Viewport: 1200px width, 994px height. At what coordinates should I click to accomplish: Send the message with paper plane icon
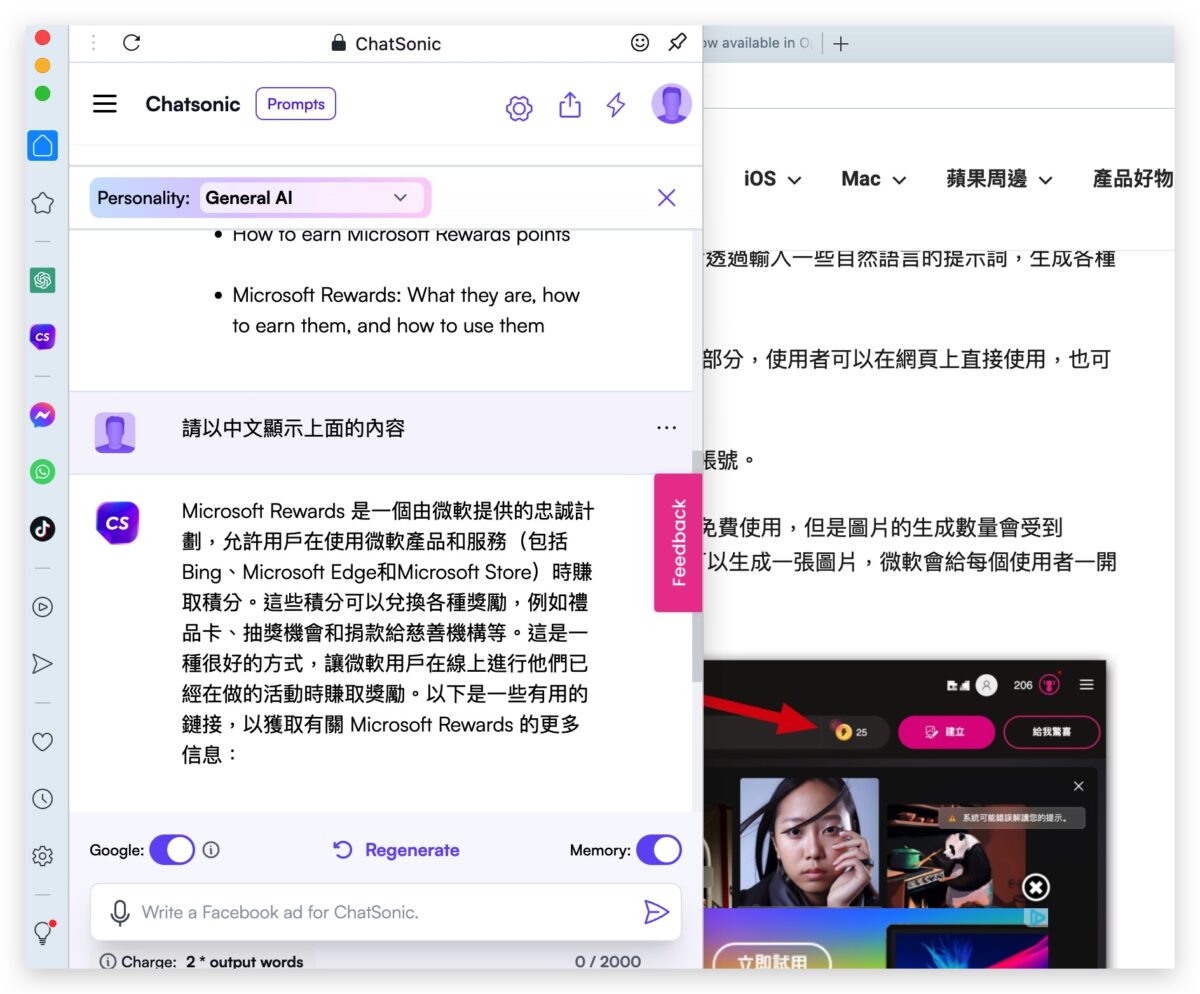(x=656, y=911)
